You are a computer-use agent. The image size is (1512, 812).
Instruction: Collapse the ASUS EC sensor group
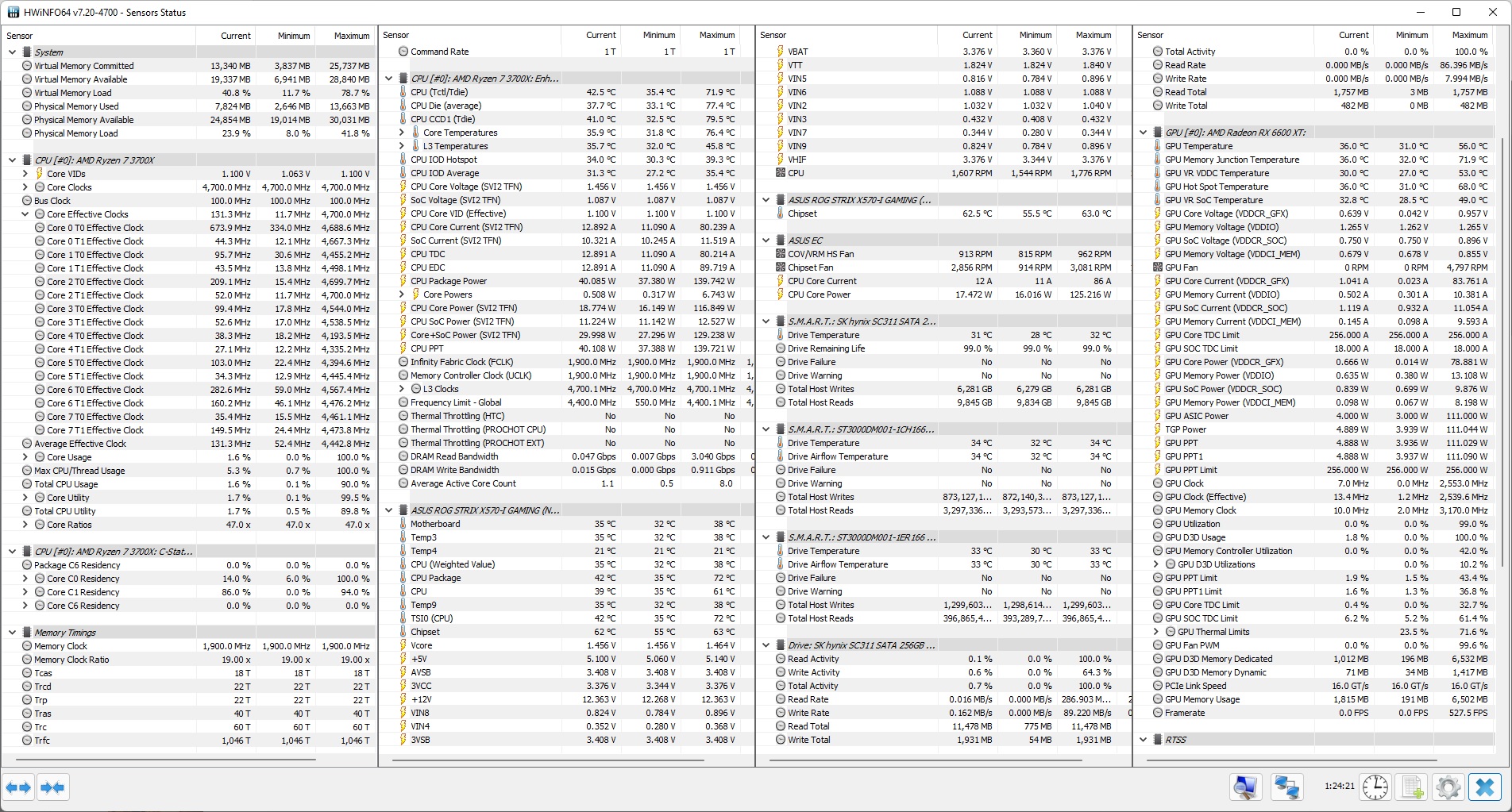tap(766, 241)
